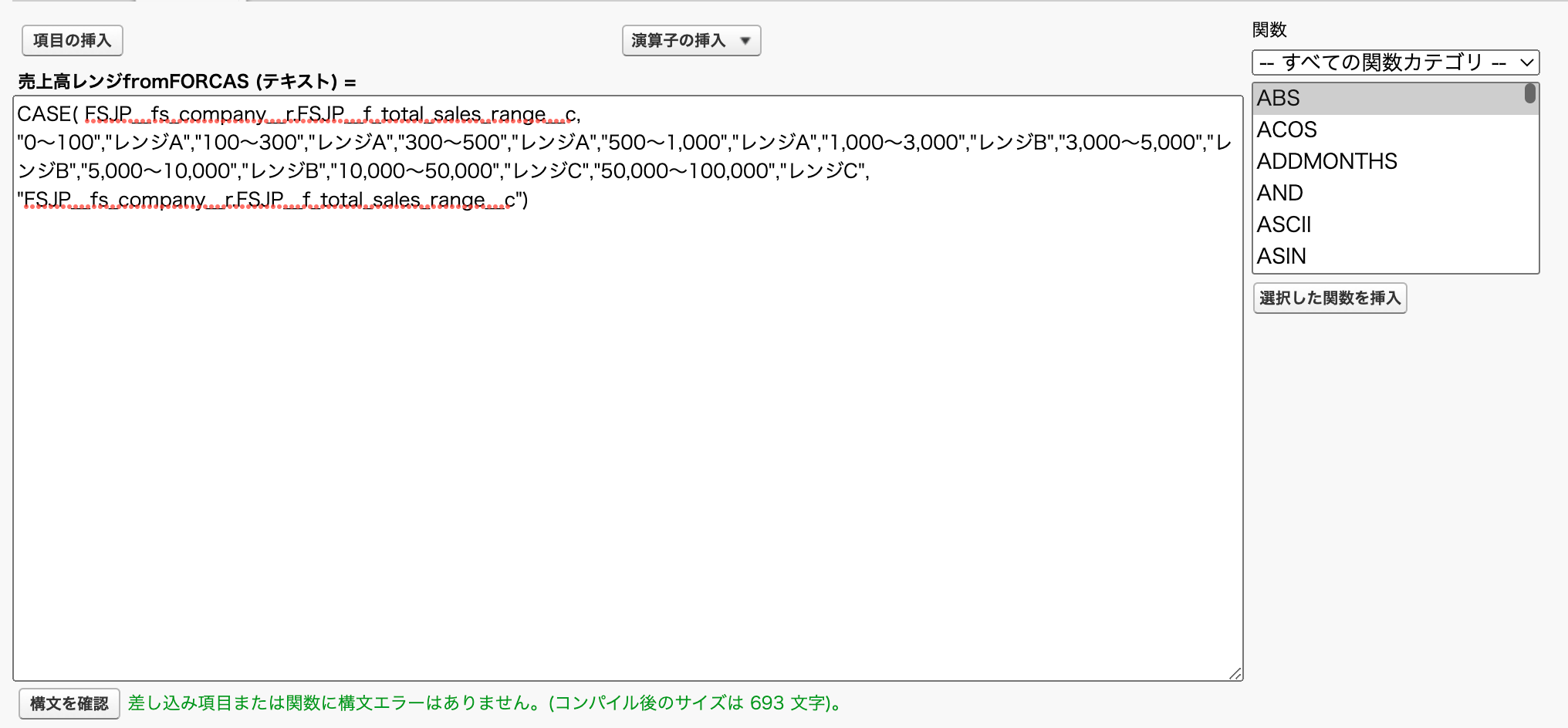This screenshot has width=1568, height=728.
Task: Click the green syntax check result message
Action: pos(486,703)
